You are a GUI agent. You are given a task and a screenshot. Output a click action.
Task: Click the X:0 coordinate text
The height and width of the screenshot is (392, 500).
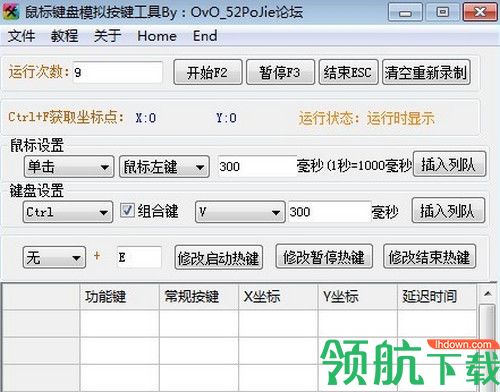146,118
